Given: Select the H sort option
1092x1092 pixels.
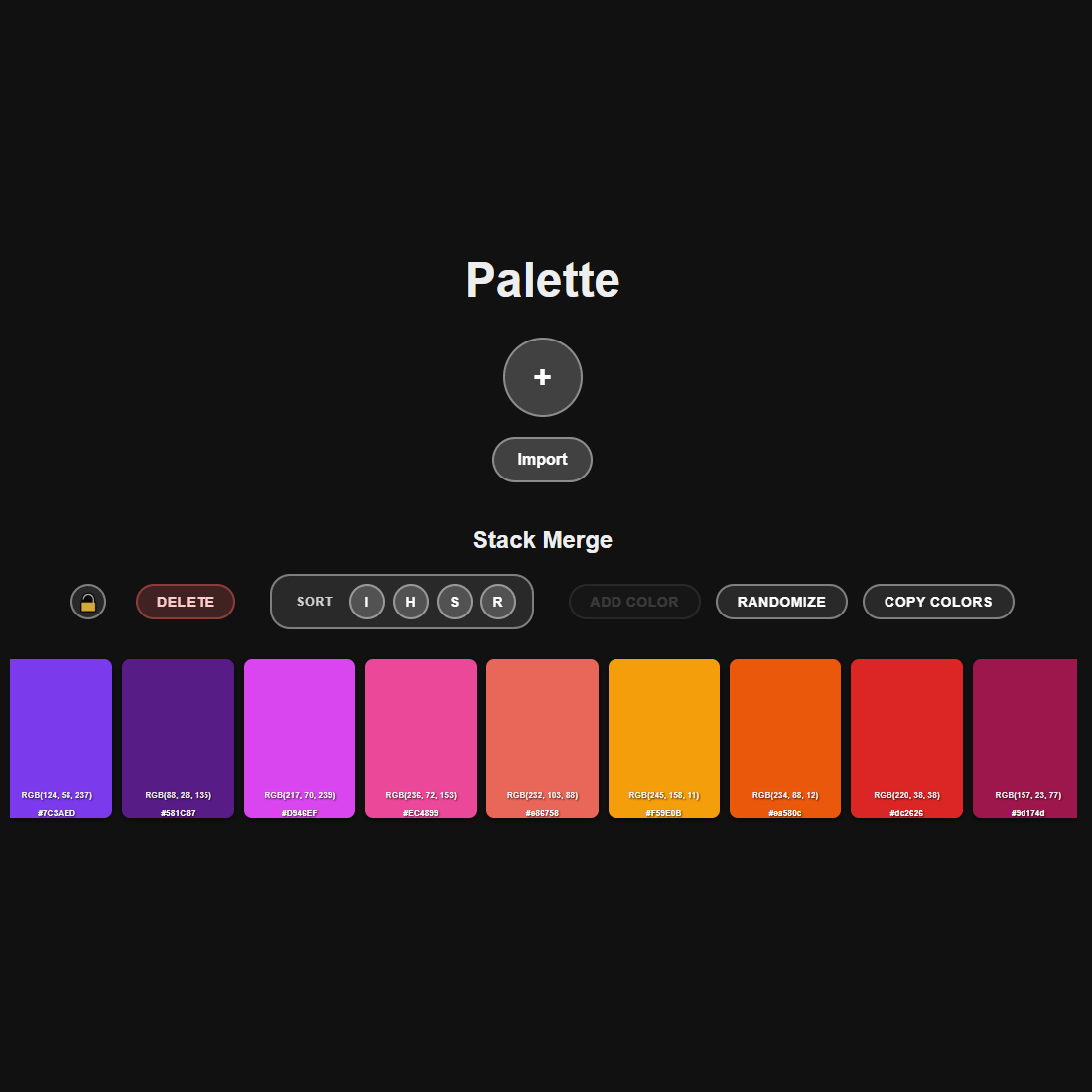Looking at the screenshot, I should tap(410, 602).
